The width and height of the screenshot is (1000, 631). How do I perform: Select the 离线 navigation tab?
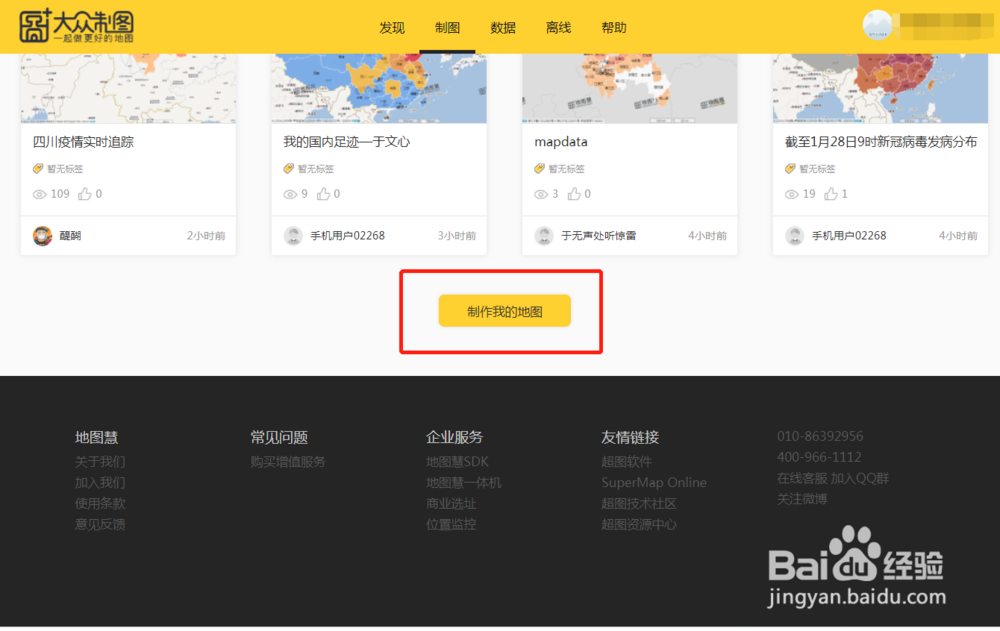pos(558,28)
